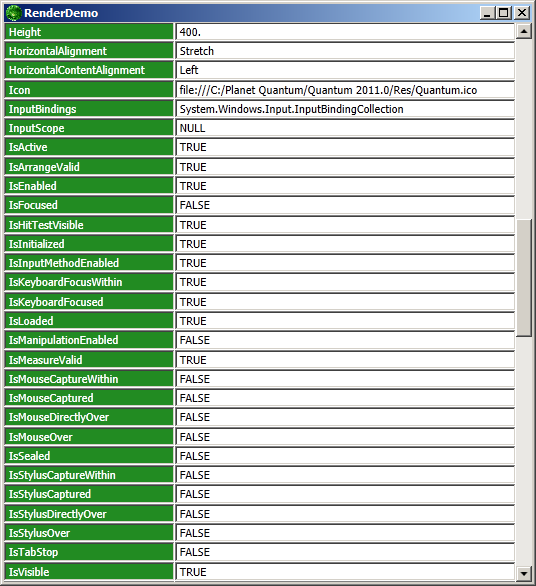Minimize the RenderDemo window
The image size is (536, 586).
tap(487, 13)
